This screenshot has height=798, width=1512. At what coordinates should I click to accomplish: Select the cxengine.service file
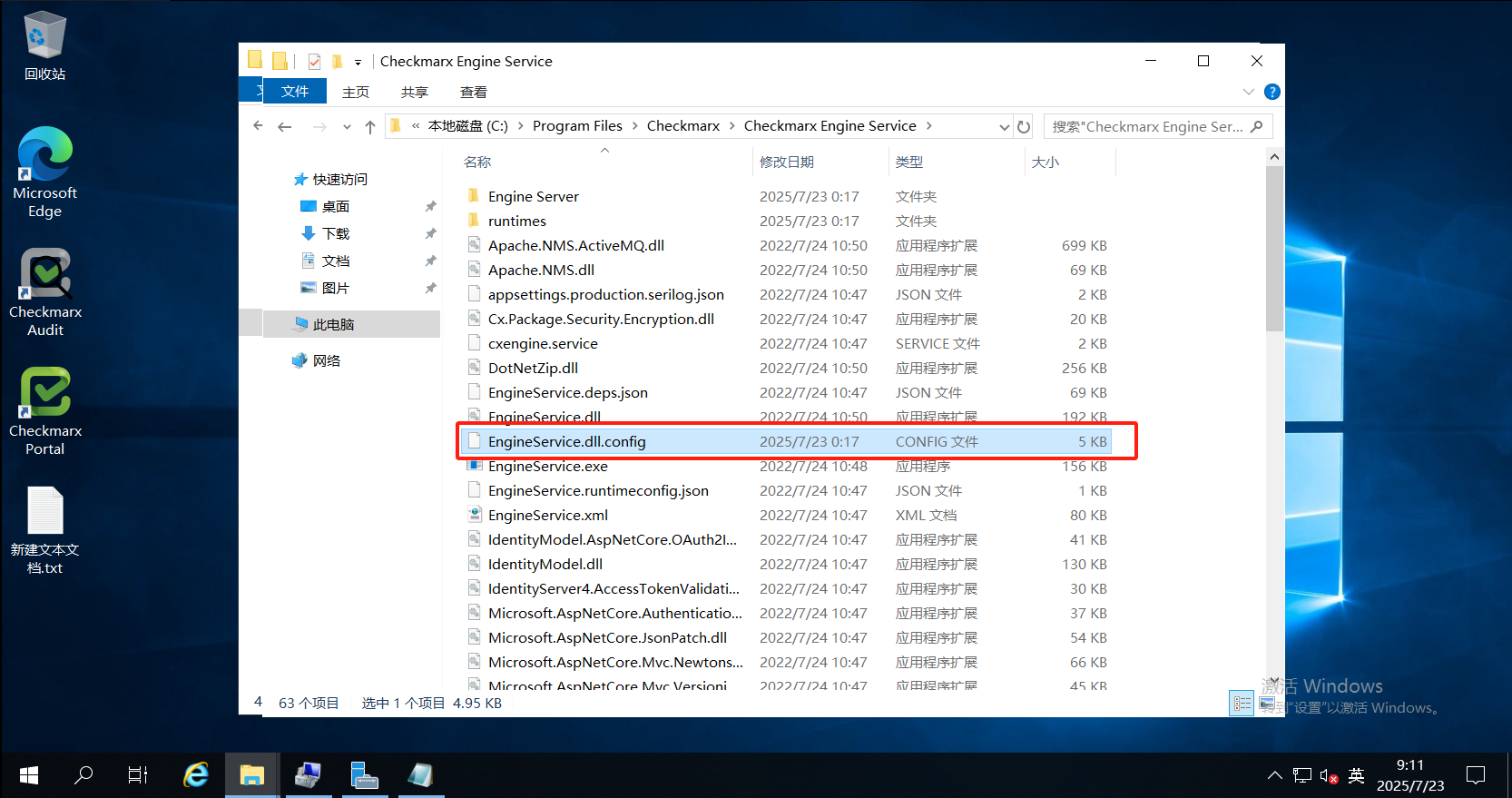(543, 344)
